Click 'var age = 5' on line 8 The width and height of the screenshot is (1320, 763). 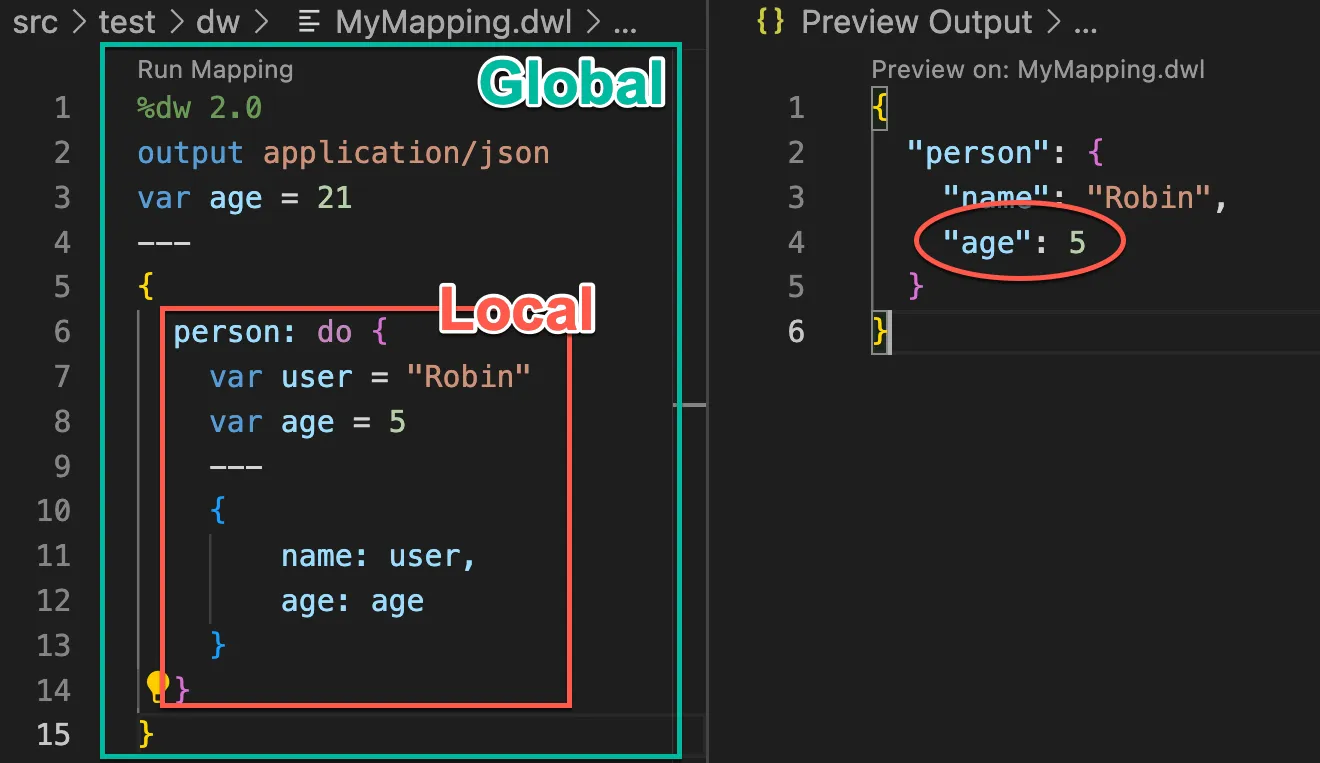pyautogui.click(x=308, y=422)
